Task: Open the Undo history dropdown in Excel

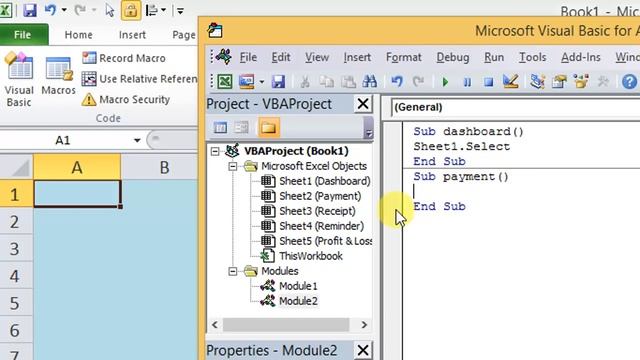Action: click(x=64, y=10)
